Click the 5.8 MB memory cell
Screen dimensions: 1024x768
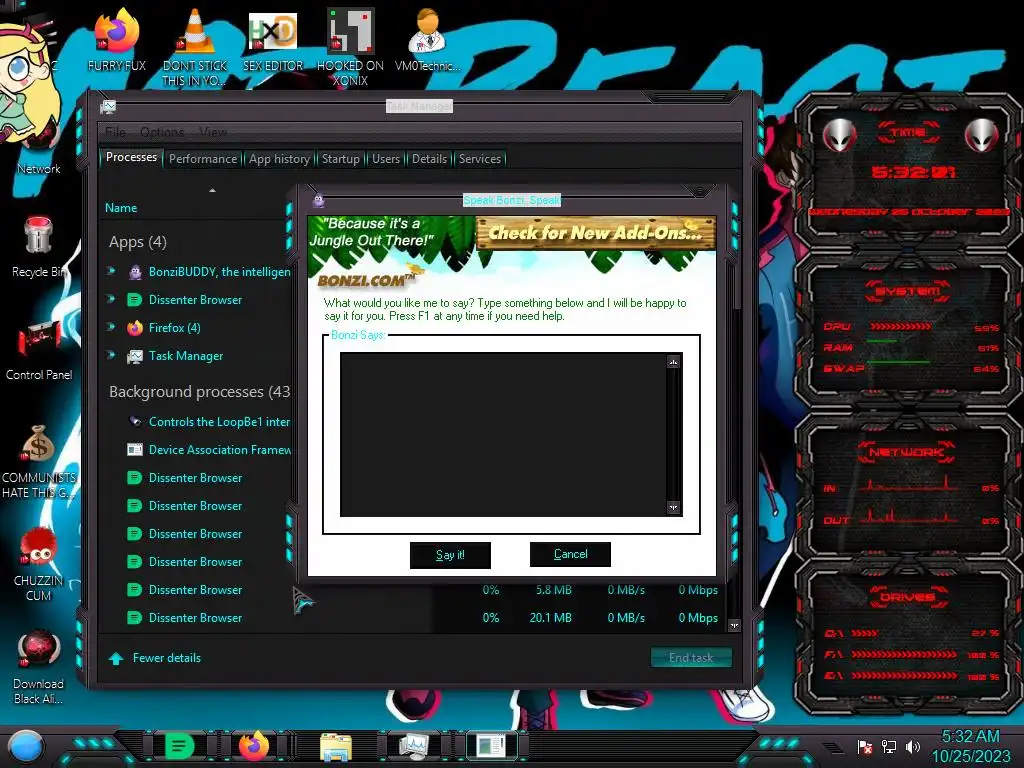(554, 590)
